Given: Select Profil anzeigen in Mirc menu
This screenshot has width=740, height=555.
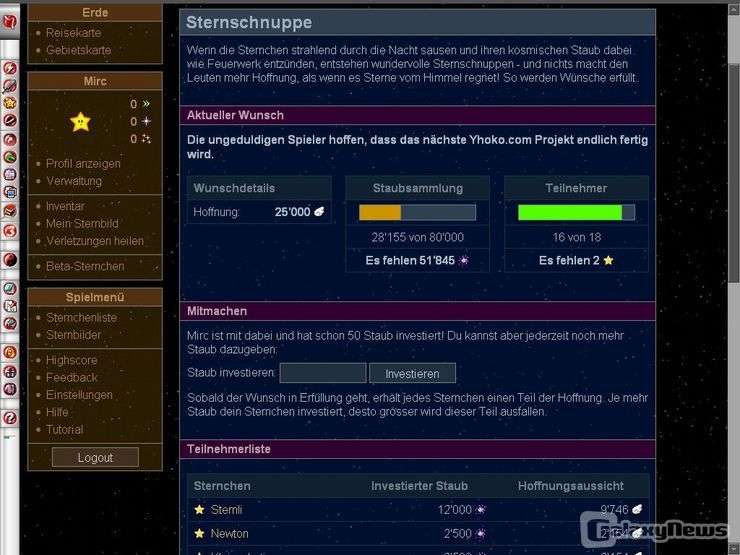Looking at the screenshot, I should 83,164.
